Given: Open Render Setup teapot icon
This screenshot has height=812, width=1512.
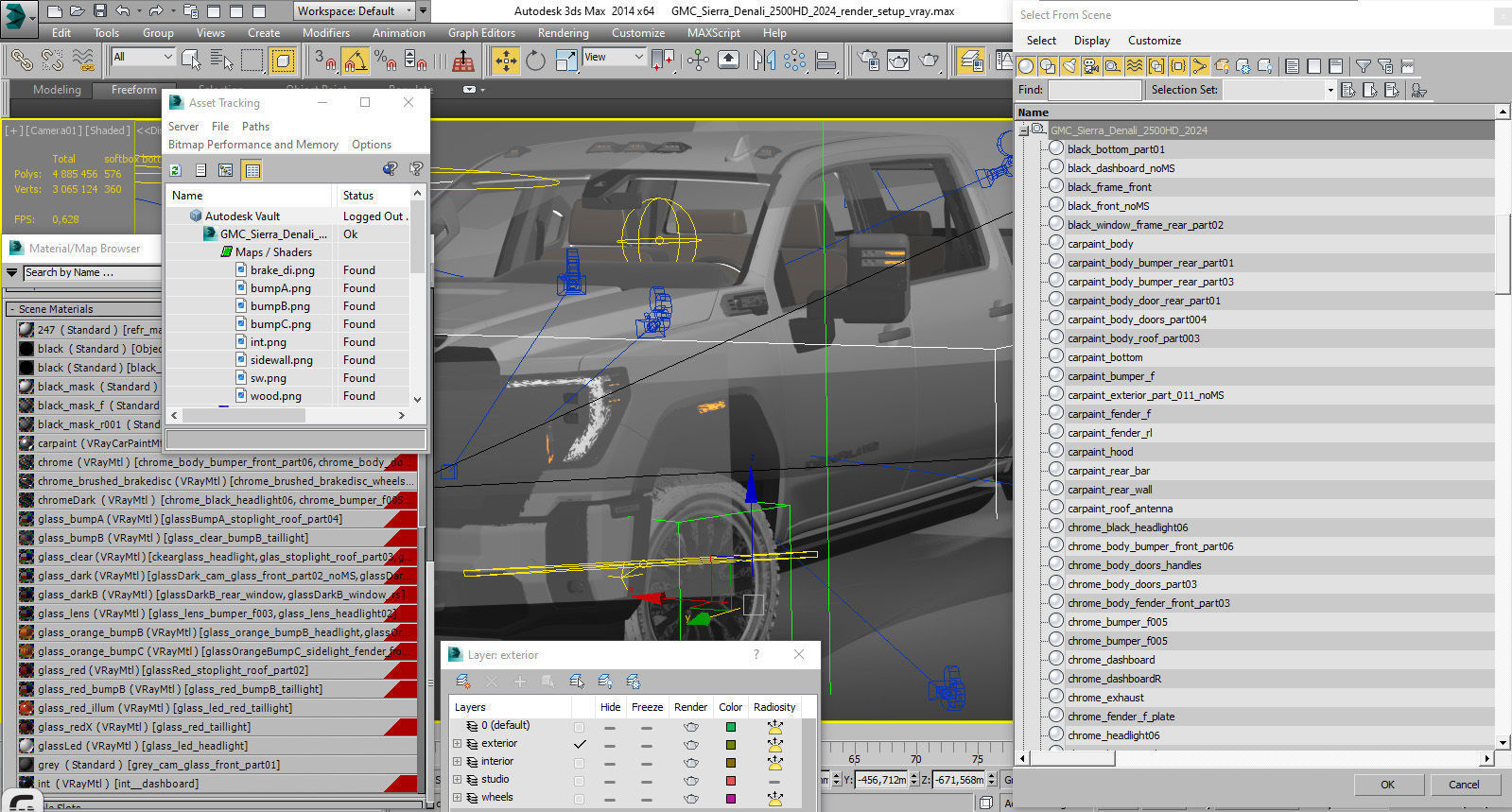Looking at the screenshot, I should tap(868, 60).
